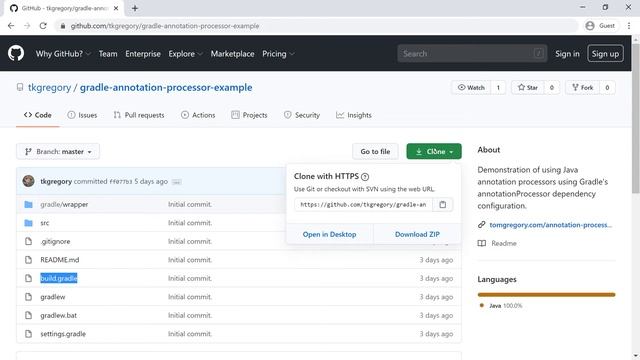Image resolution: width=640 pixels, height=360 pixels.
Task: Click the GitHub octocat logo
Action: pos(16,53)
